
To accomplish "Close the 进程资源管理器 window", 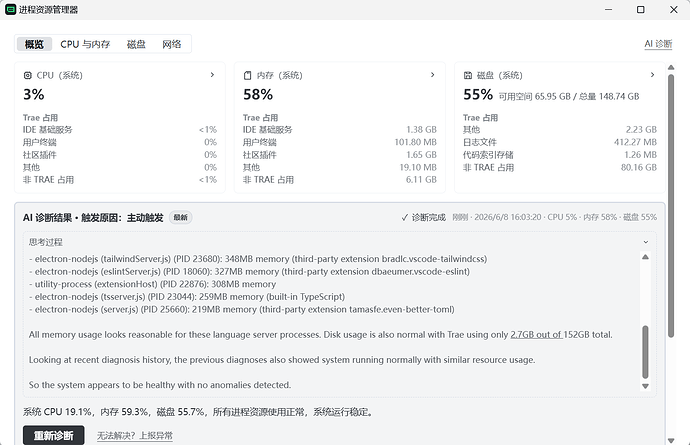I will coord(674,9).
